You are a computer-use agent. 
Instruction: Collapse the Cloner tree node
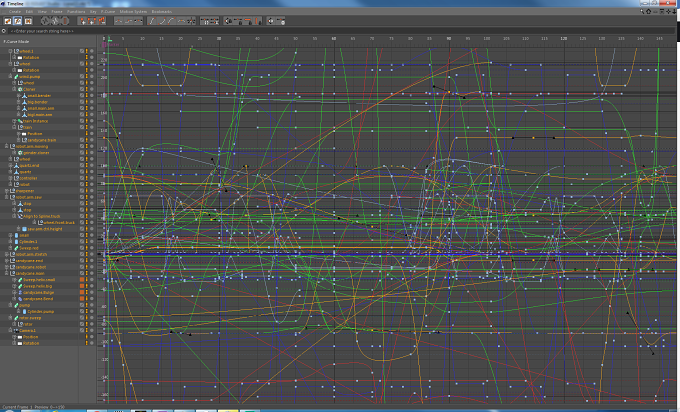14,89
